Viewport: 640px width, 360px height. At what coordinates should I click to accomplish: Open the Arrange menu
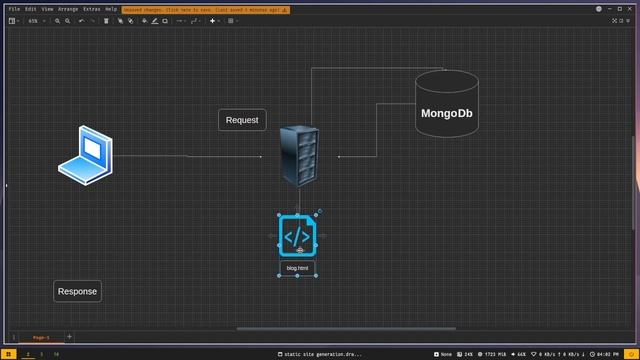click(68, 9)
